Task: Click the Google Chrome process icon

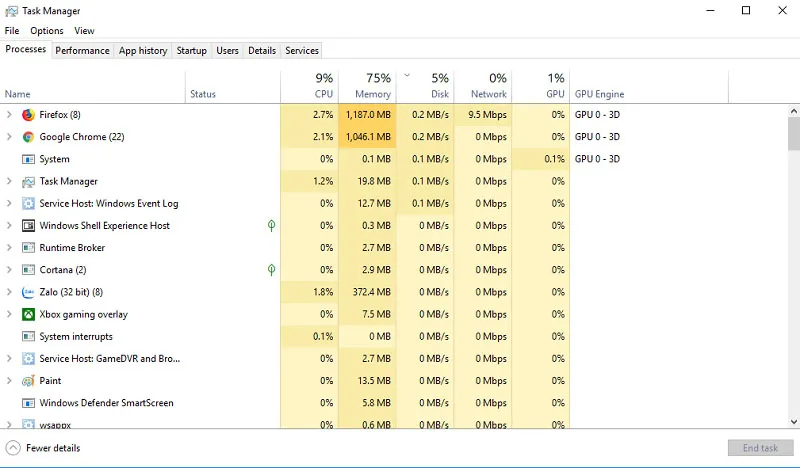Action: [x=28, y=137]
